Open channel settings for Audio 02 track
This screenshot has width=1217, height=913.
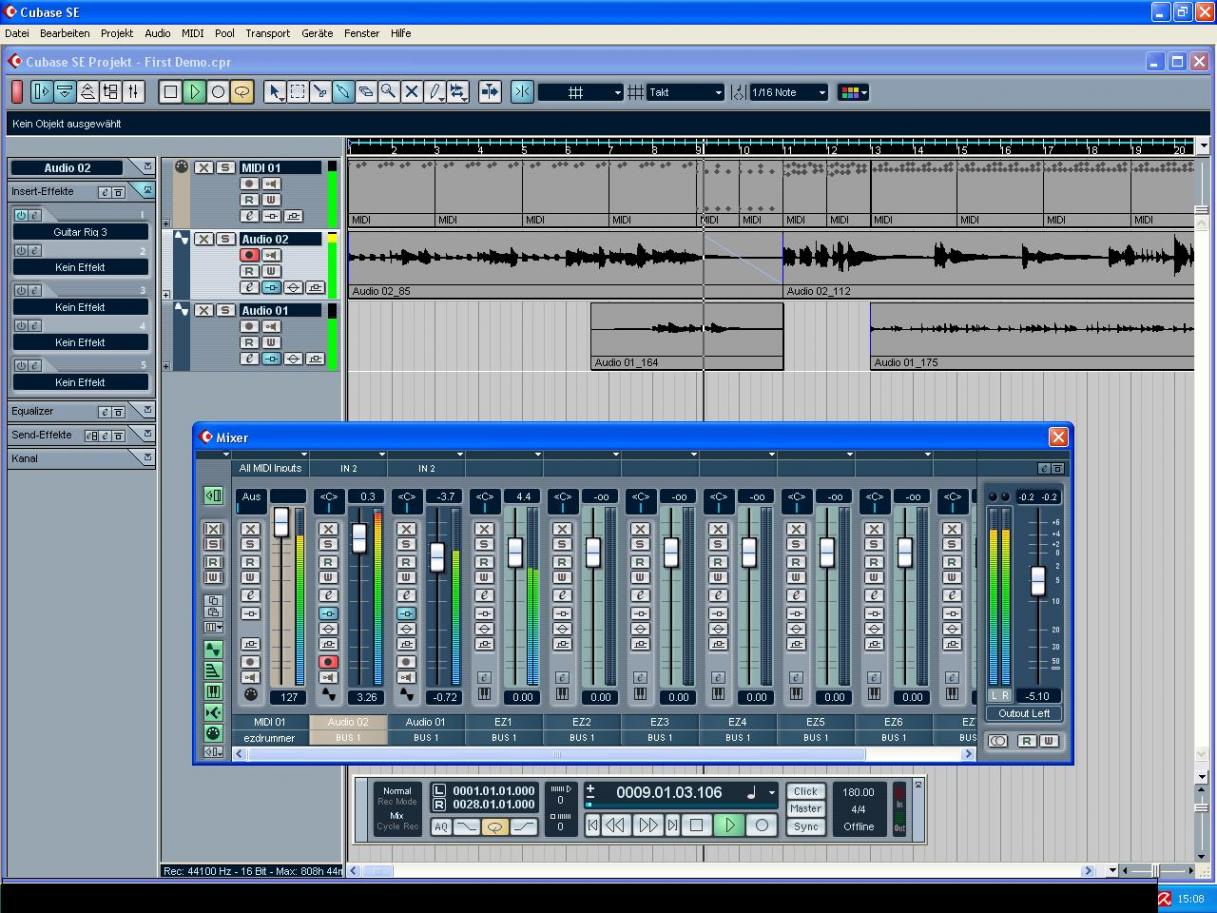coord(248,287)
